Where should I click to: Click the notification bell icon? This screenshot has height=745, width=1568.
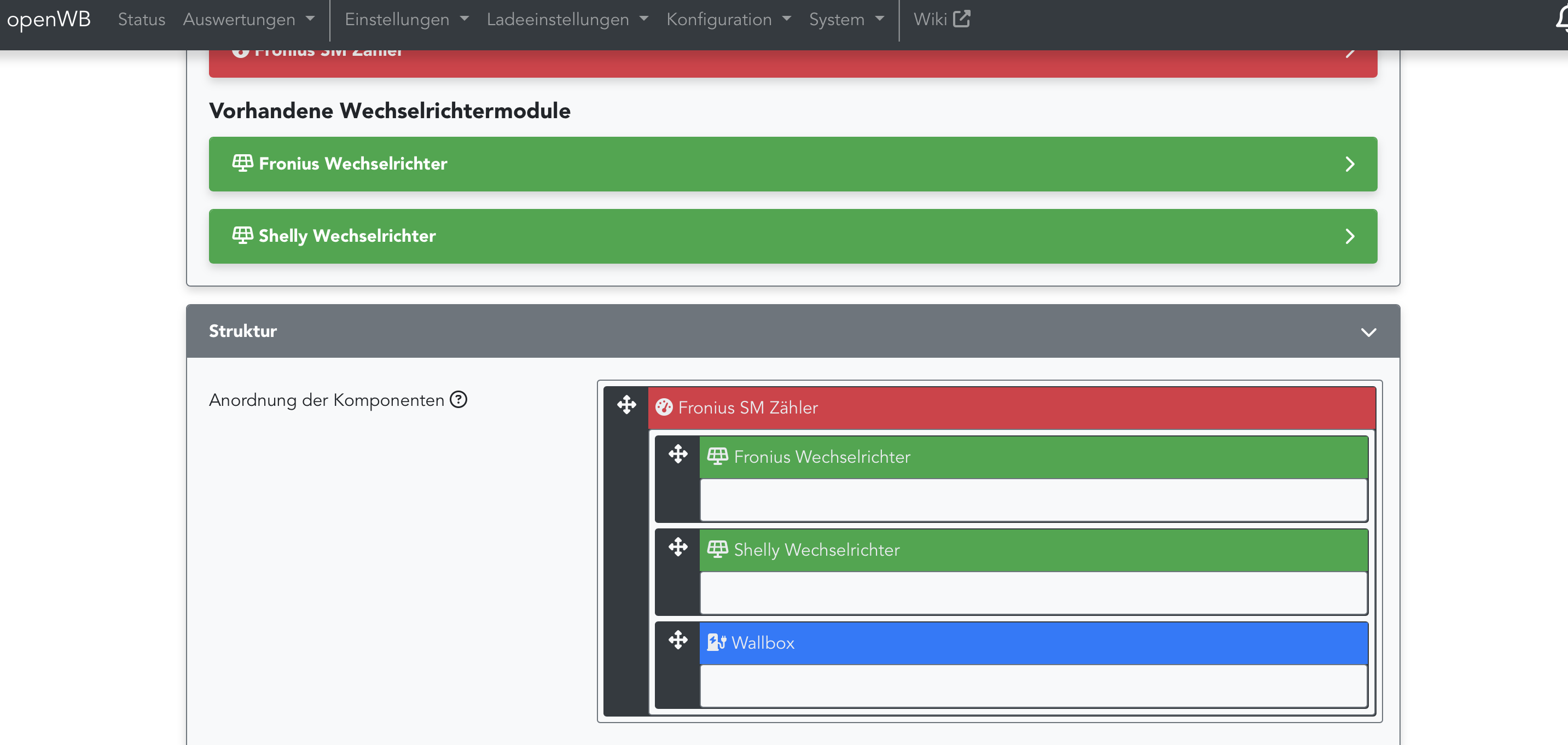tap(1562, 18)
